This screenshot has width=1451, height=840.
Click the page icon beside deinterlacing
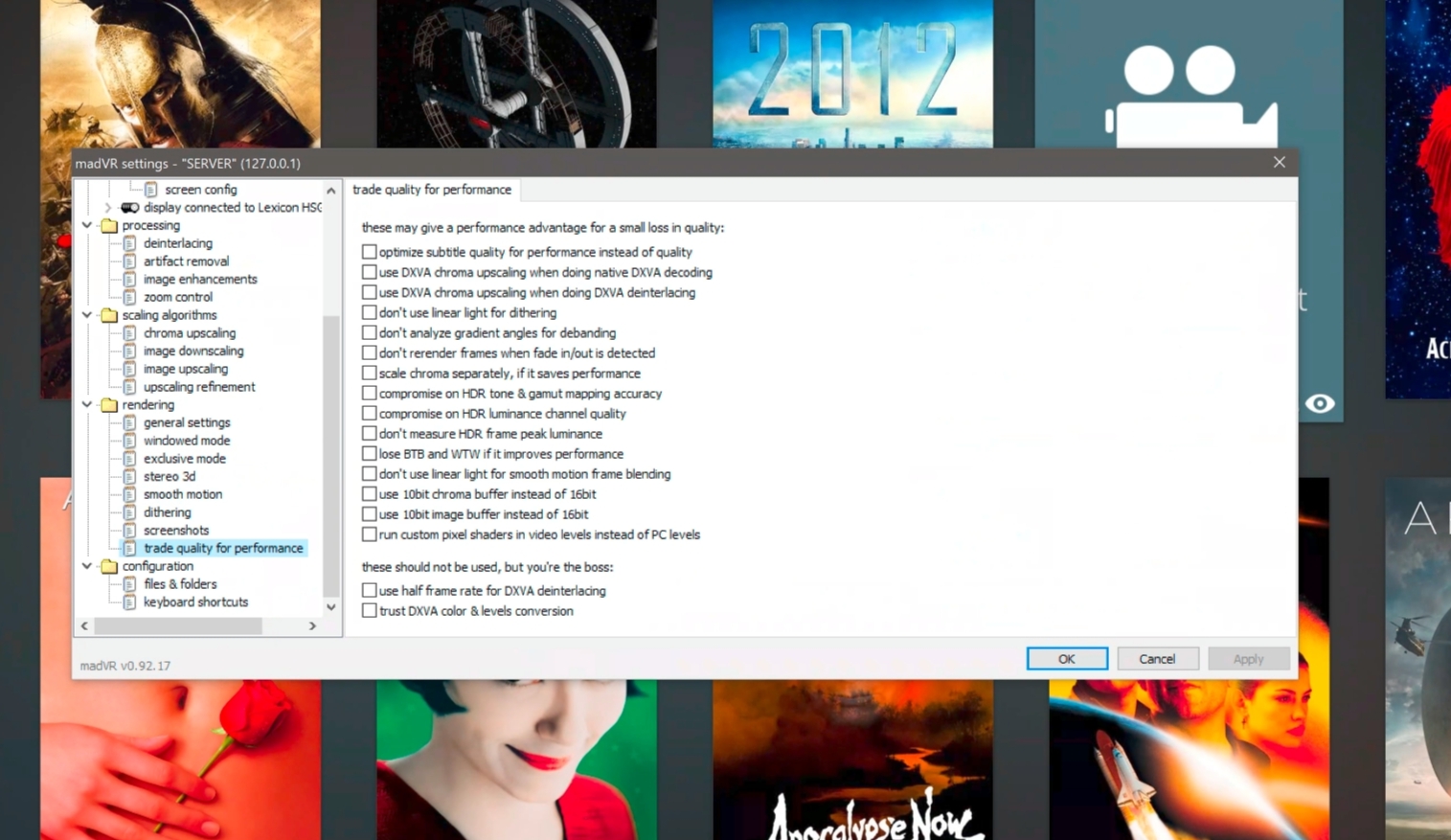tap(130, 243)
